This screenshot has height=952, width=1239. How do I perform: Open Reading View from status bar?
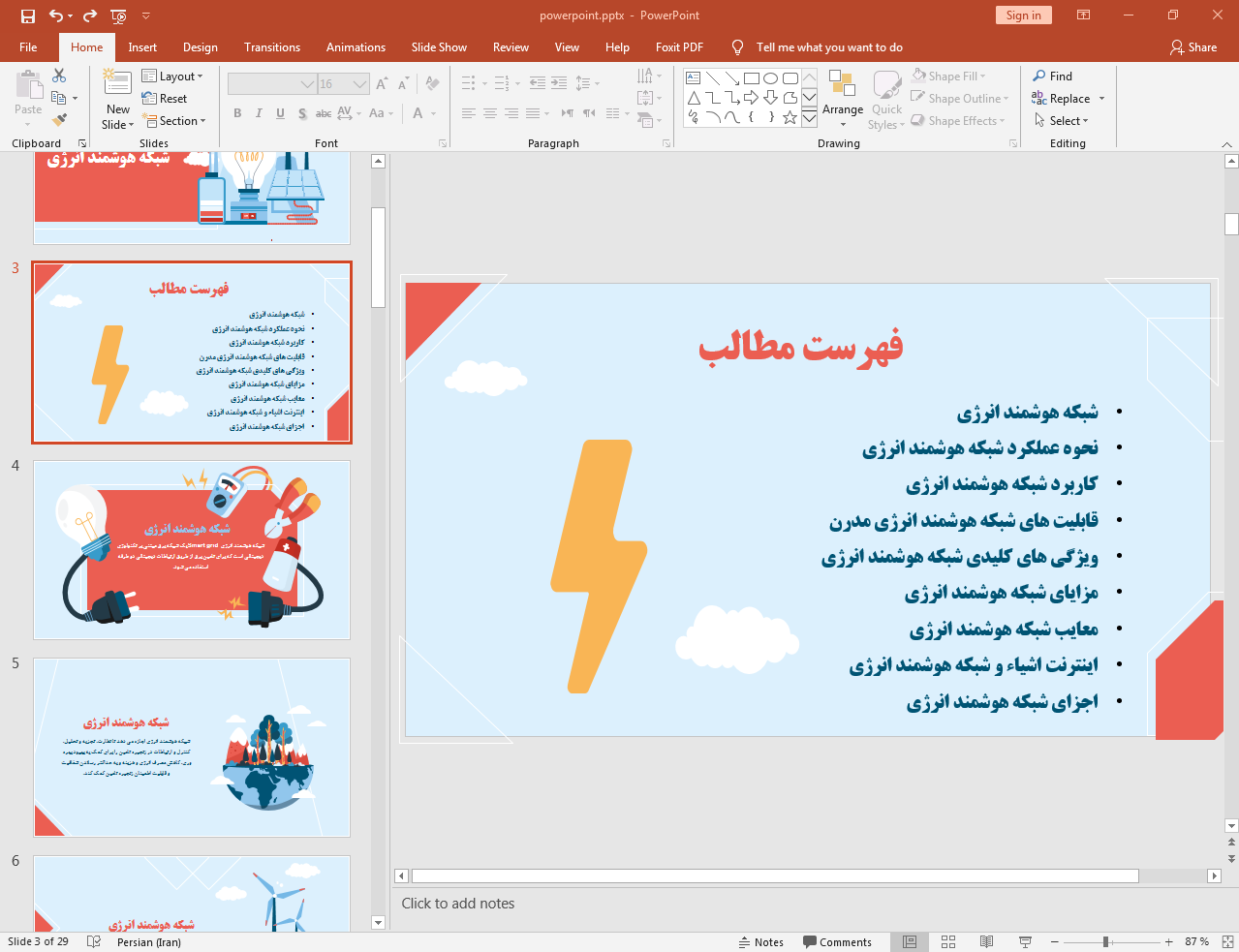click(x=986, y=941)
